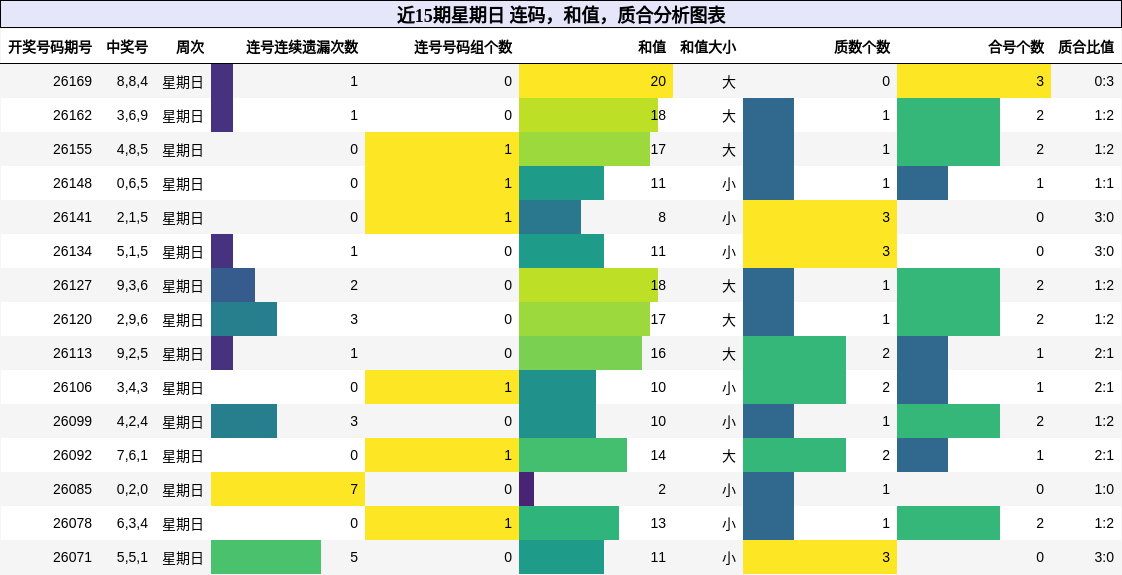Click winning numbers 4,8,5
Screen dimensions: 1122x575
click(x=132, y=149)
